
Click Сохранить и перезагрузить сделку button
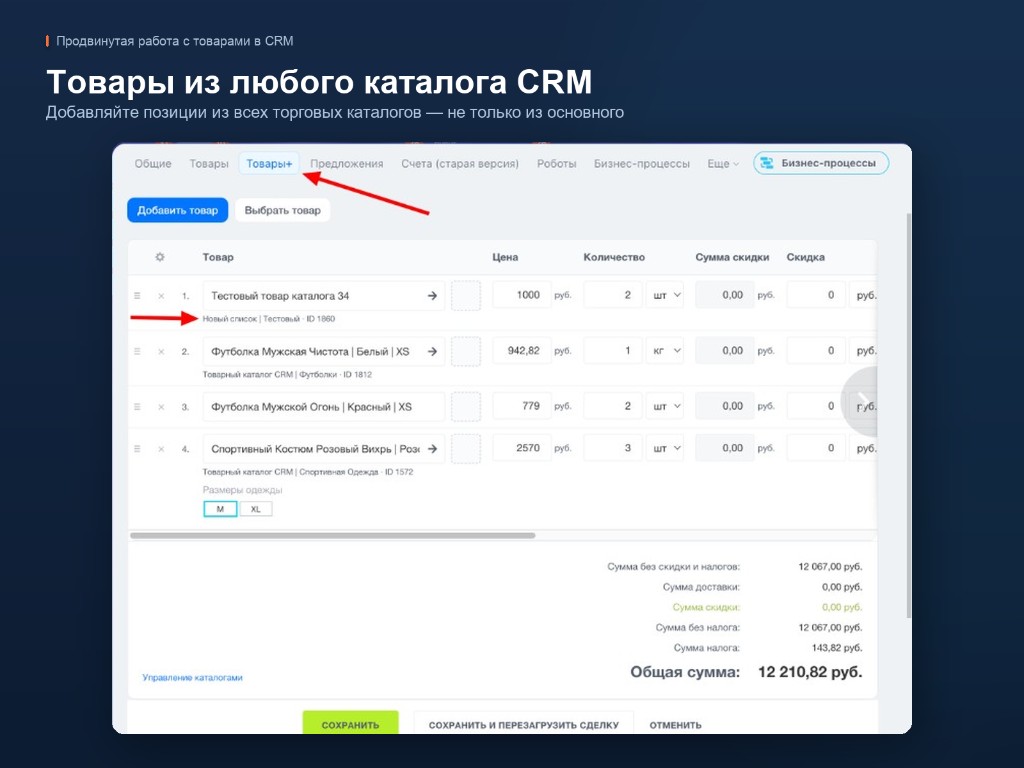pyautogui.click(x=524, y=724)
